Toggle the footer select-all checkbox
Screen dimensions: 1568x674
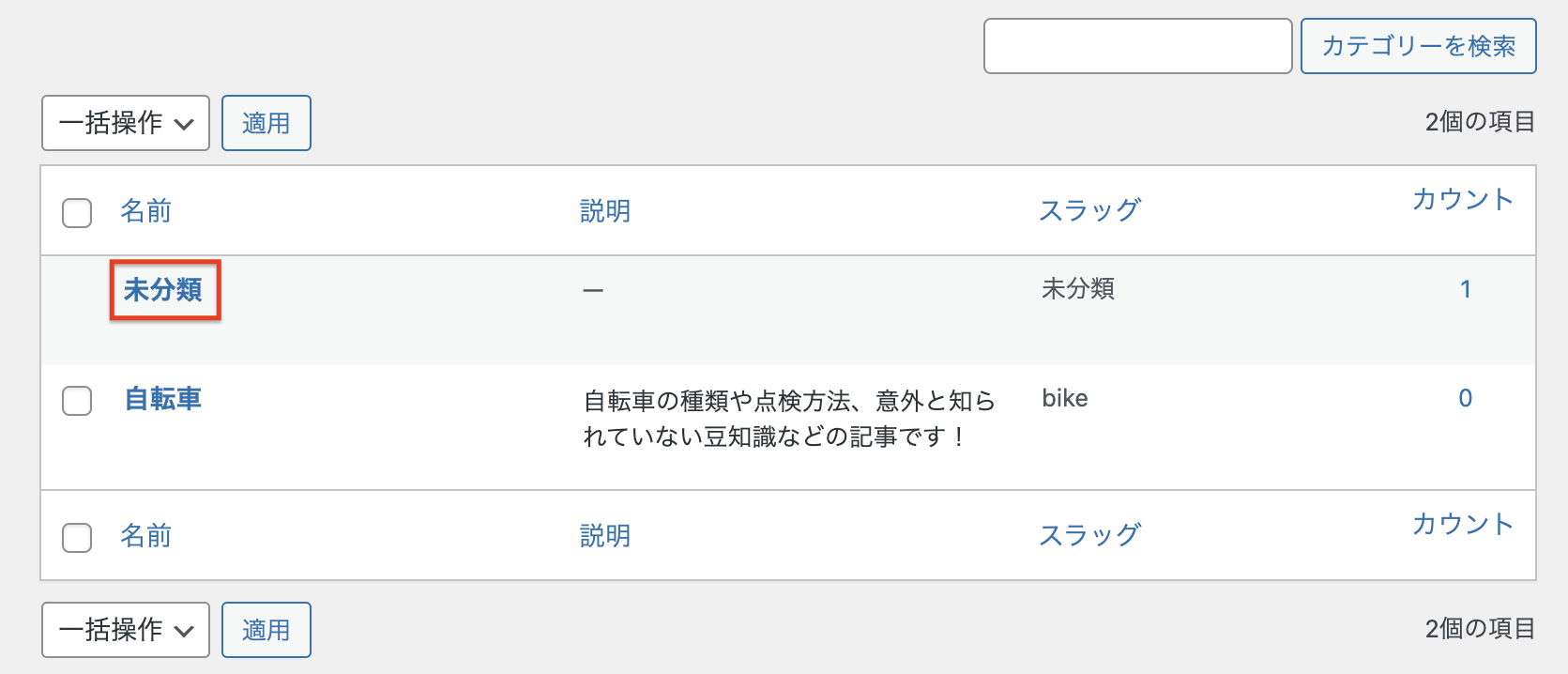(77, 537)
